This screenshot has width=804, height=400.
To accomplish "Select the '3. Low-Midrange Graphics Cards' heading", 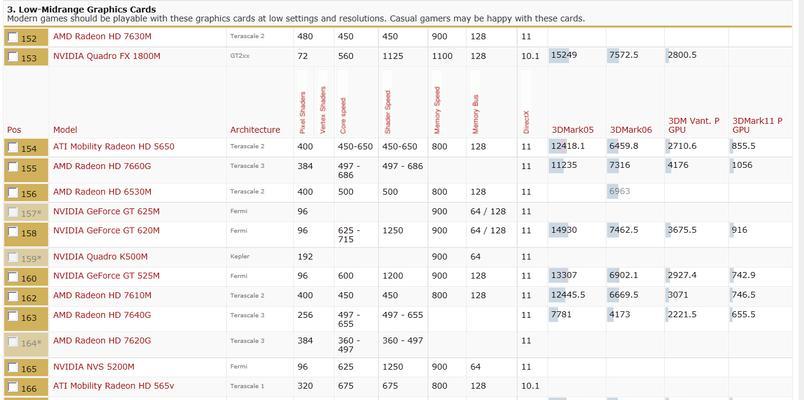I will tap(82, 9).
